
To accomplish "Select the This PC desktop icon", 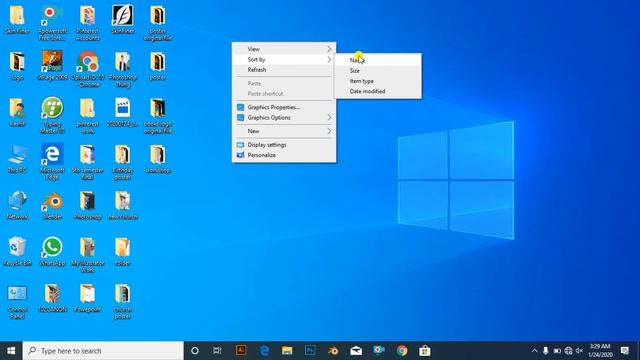I will pyautogui.click(x=18, y=158).
